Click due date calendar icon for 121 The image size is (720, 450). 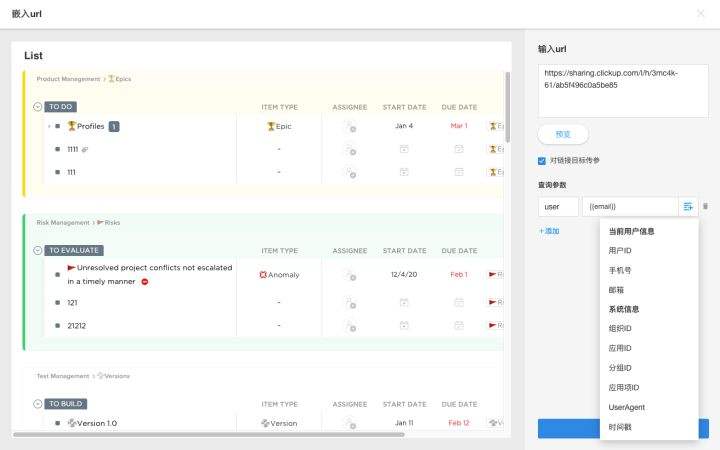pyautogui.click(x=459, y=302)
